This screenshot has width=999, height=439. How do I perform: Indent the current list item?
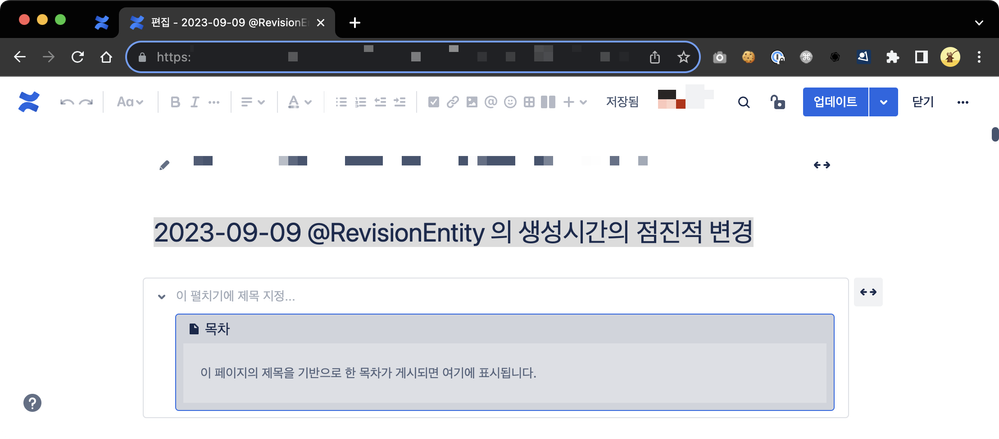(399, 102)
